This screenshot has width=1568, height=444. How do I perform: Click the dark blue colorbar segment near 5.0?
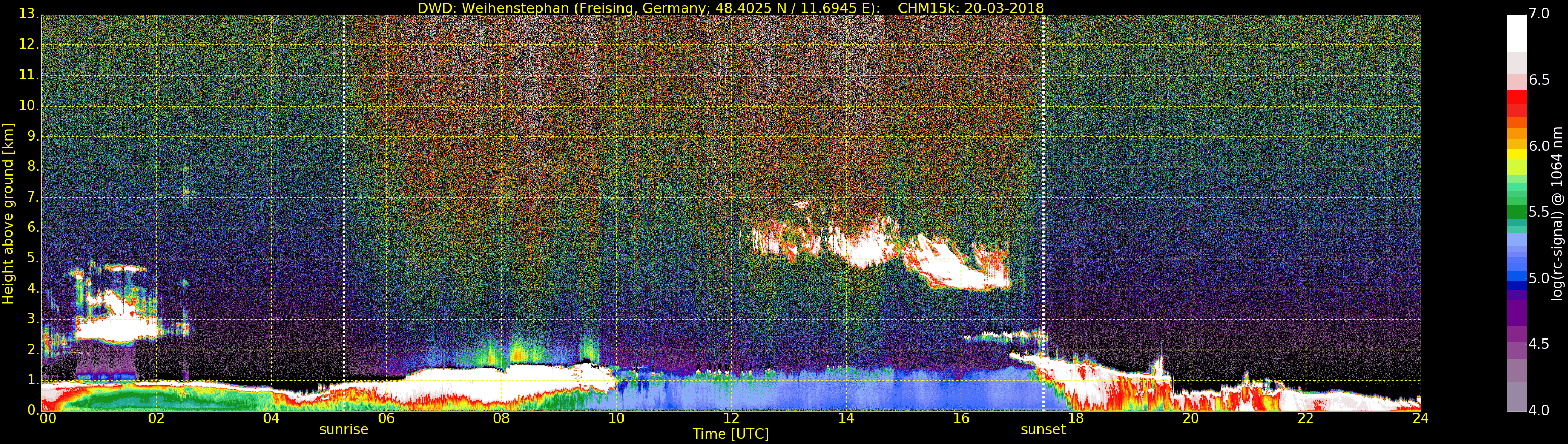click(1516, 285)
